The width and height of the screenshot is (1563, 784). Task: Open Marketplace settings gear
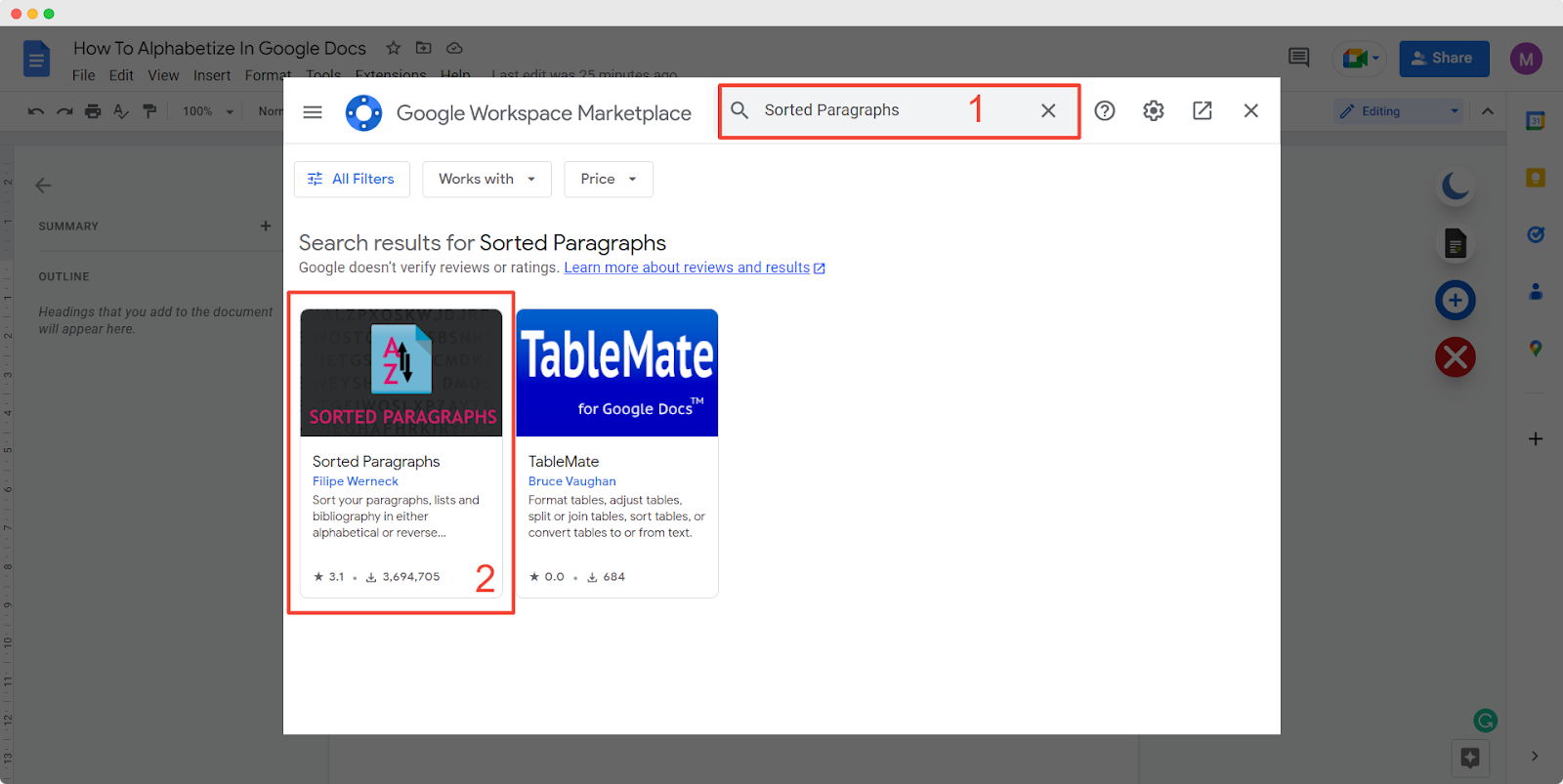click(x=1154, y=111)
